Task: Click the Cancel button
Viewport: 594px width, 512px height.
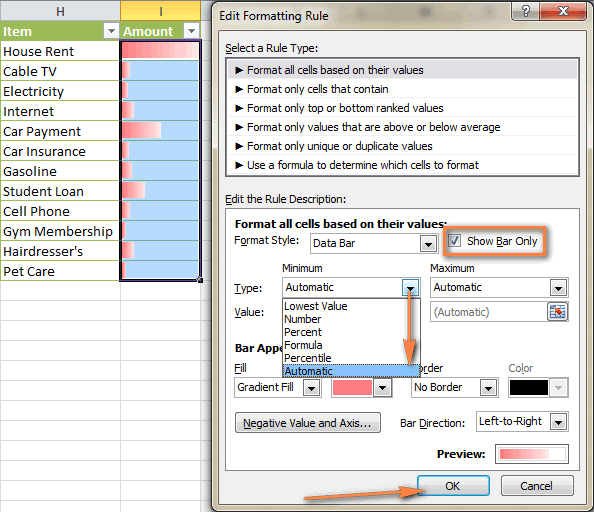Action: point(537,486)
